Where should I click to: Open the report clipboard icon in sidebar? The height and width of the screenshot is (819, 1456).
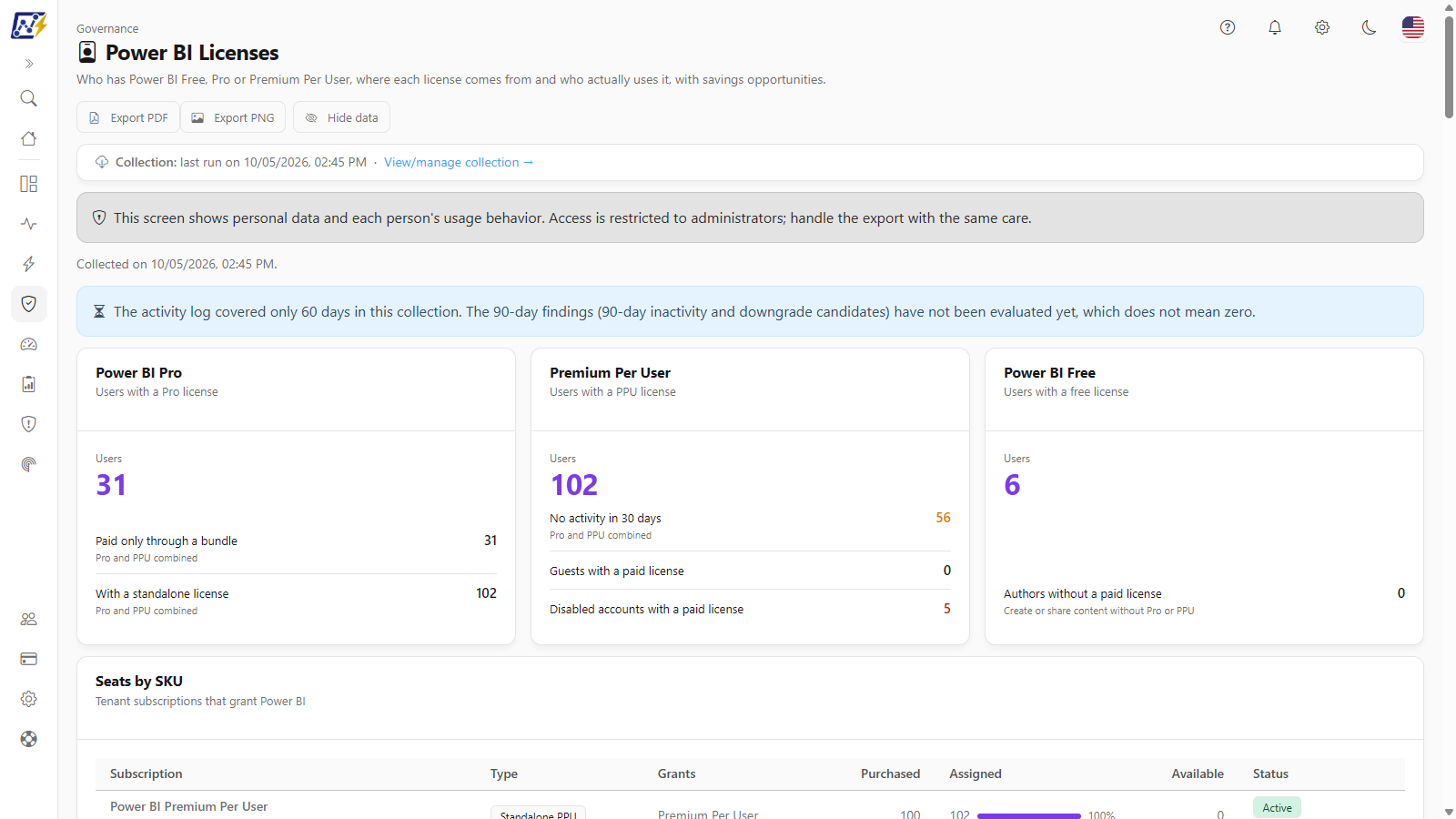29,384
